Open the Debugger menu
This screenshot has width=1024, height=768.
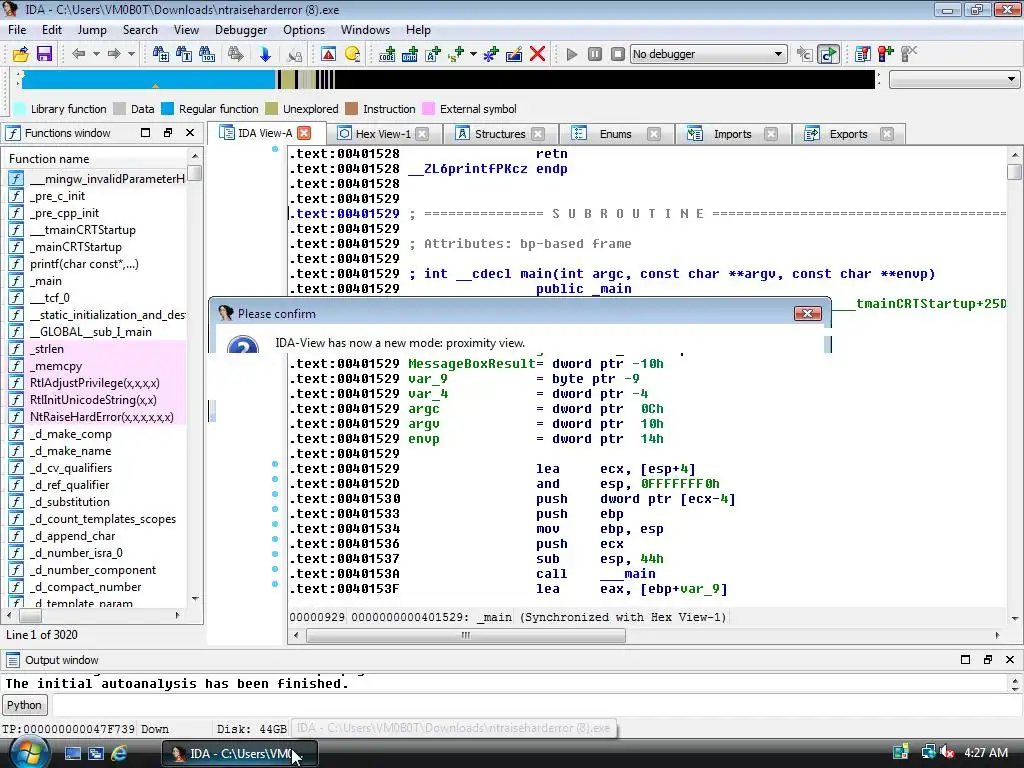[241, 30]
